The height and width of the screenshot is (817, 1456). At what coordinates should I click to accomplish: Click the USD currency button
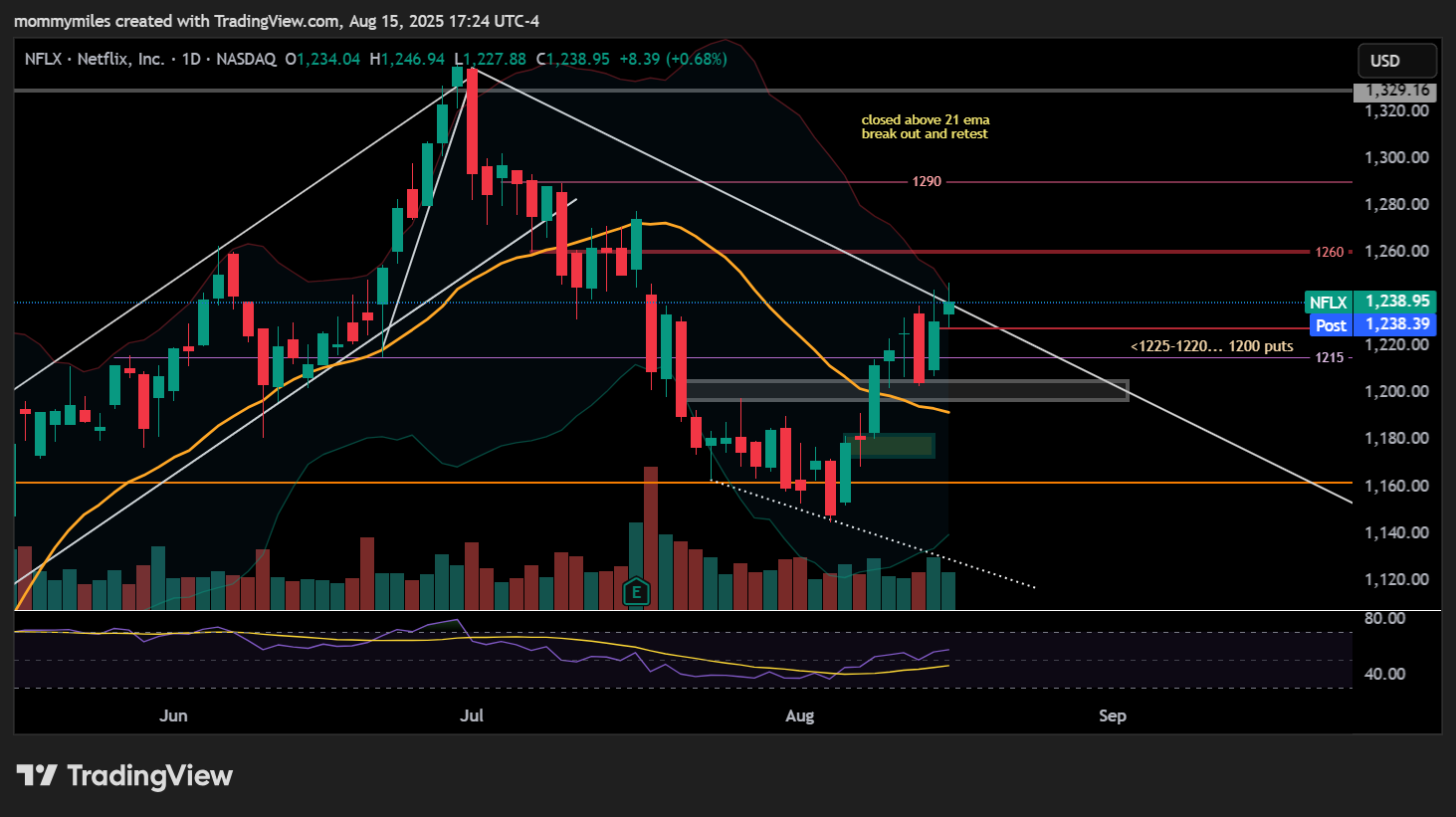1397,61
